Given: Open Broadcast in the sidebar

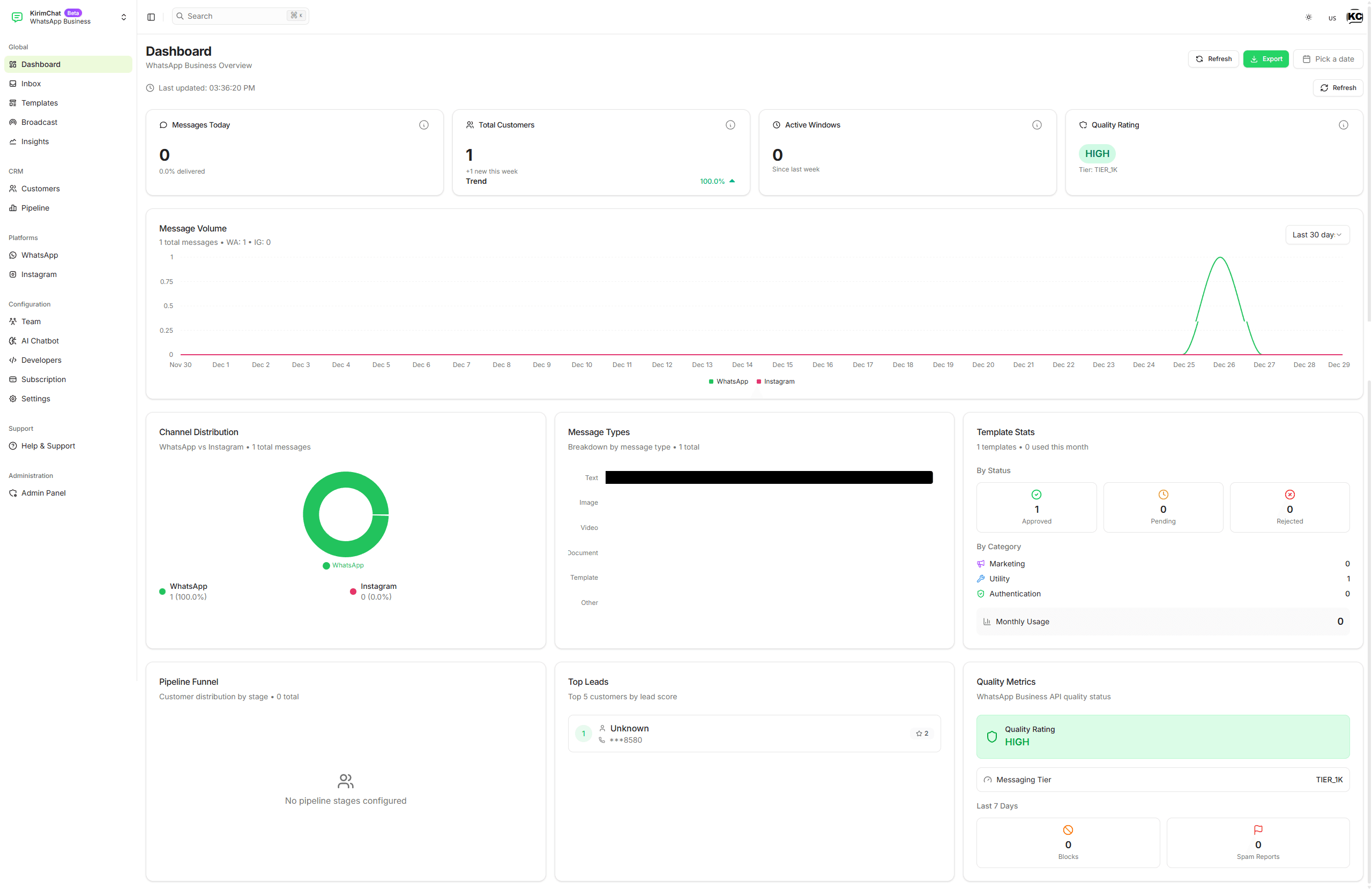Looking at the screenshot, I should coord(39,122).
